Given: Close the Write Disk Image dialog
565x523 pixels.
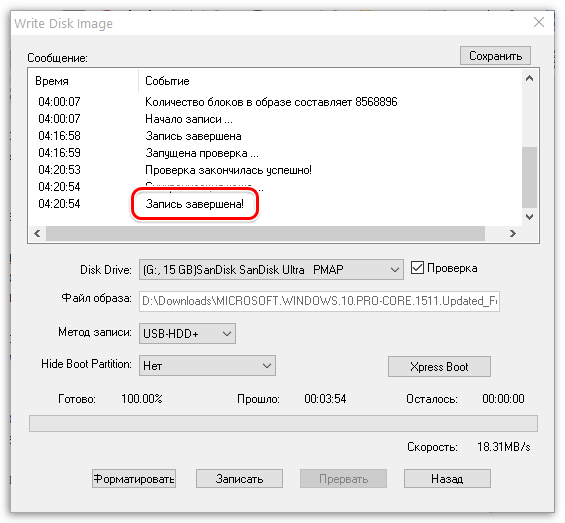Looking at the screenshot, I should pyautogui.click(x=539, y=22).
